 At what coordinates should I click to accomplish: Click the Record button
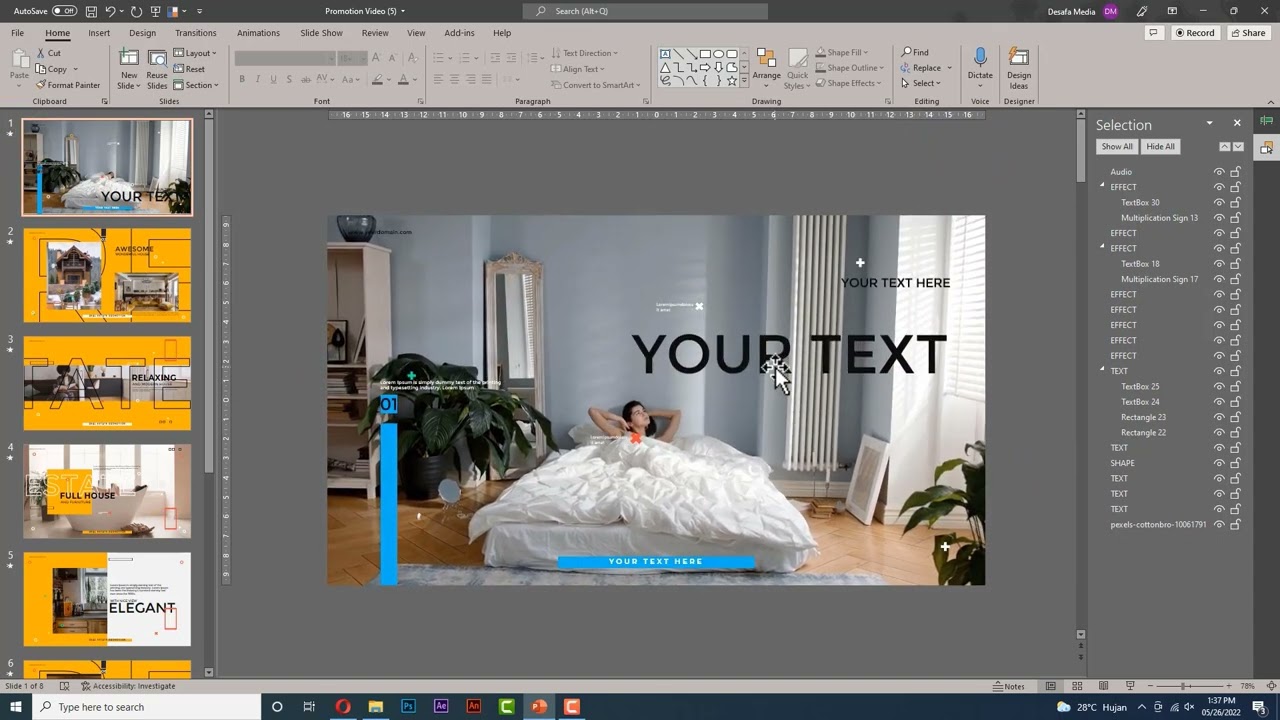[1194, 33]
